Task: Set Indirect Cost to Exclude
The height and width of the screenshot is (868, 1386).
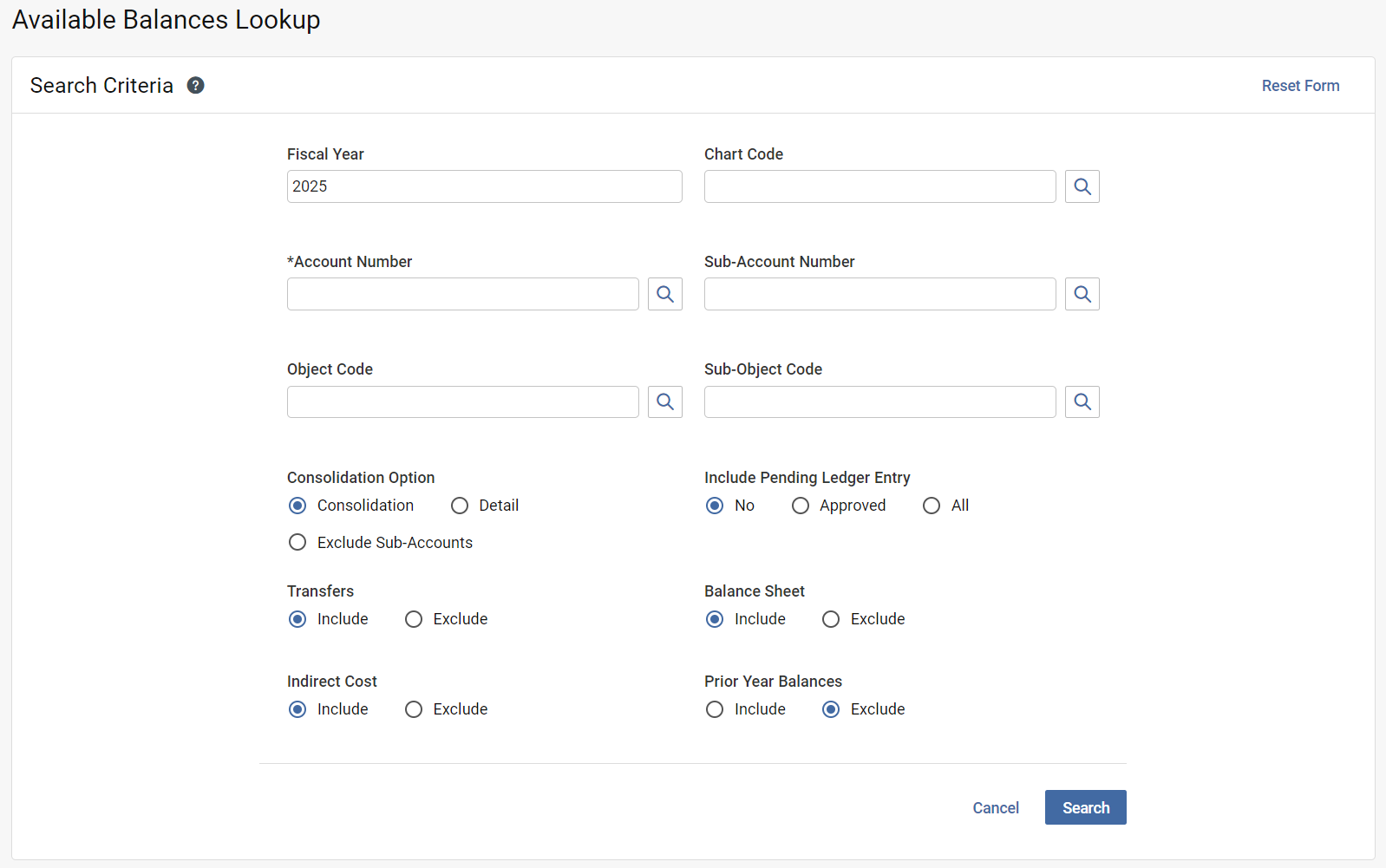Action: (414, 709)
